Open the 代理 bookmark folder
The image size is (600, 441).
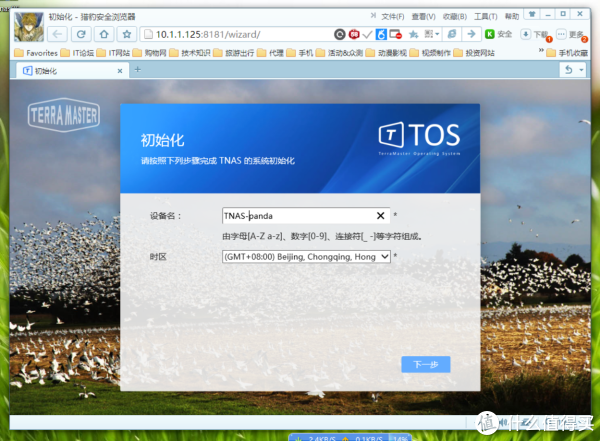point(271,53)
